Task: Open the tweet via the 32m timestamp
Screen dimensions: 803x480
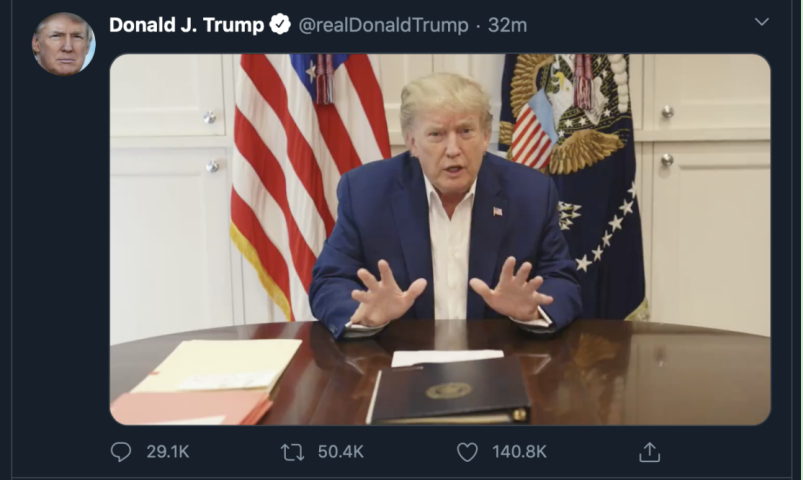Action: coord(507,25)
